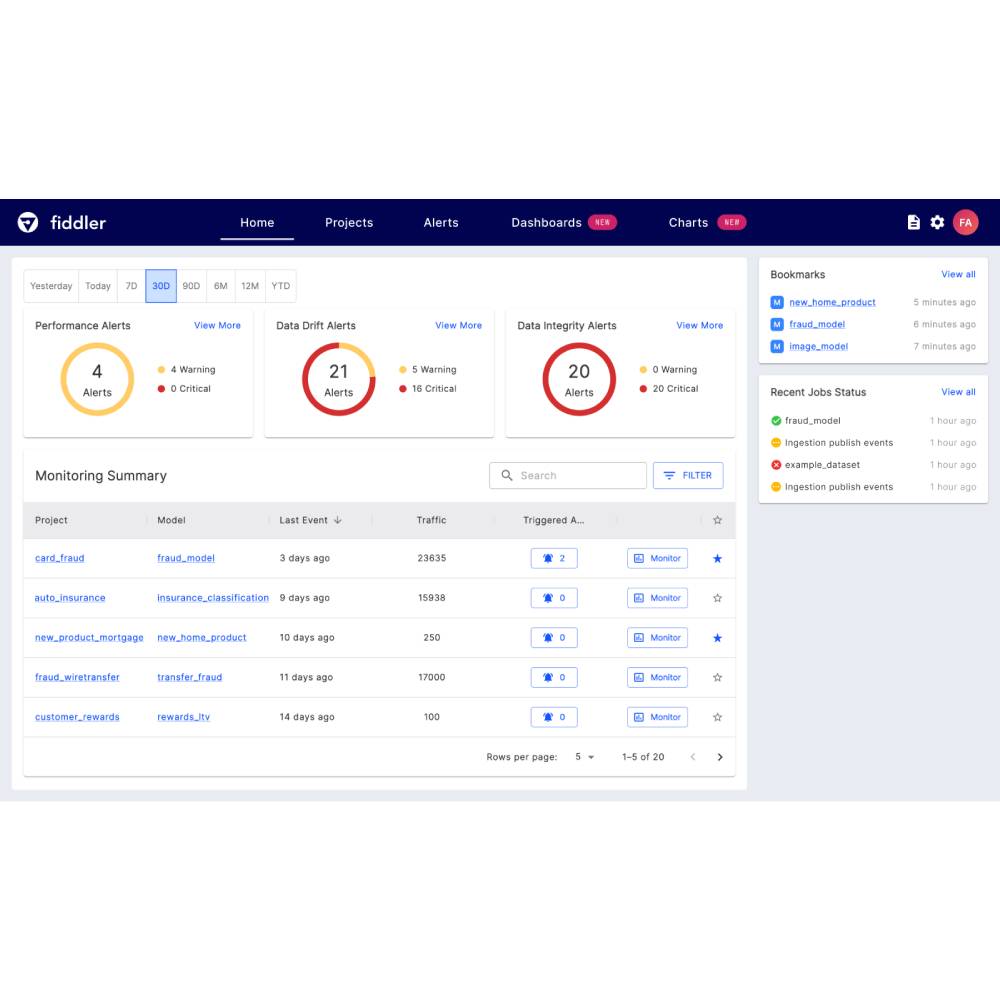Open the Dashboards menu item

click(546, 222)
